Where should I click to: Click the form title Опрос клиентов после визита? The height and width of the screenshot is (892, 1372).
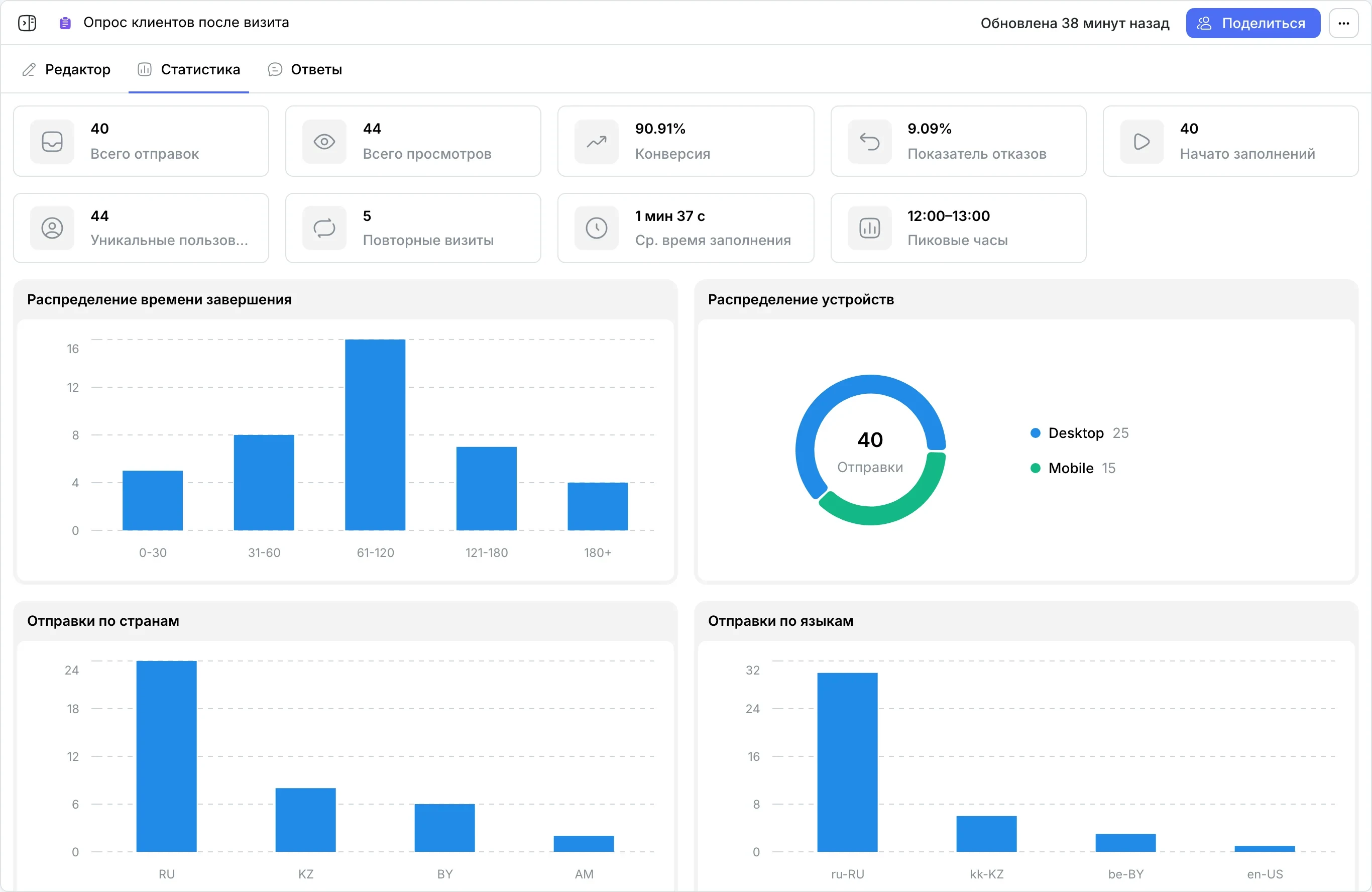coord(186,23)
